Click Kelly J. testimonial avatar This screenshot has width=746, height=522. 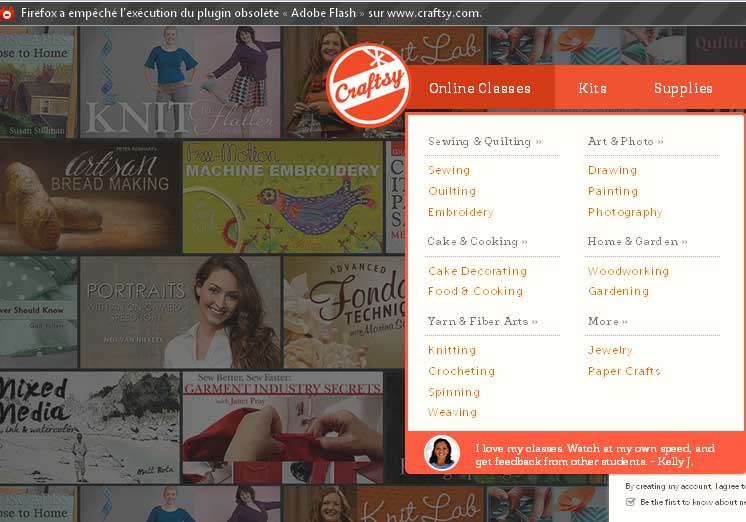click(x=441, y=453)
